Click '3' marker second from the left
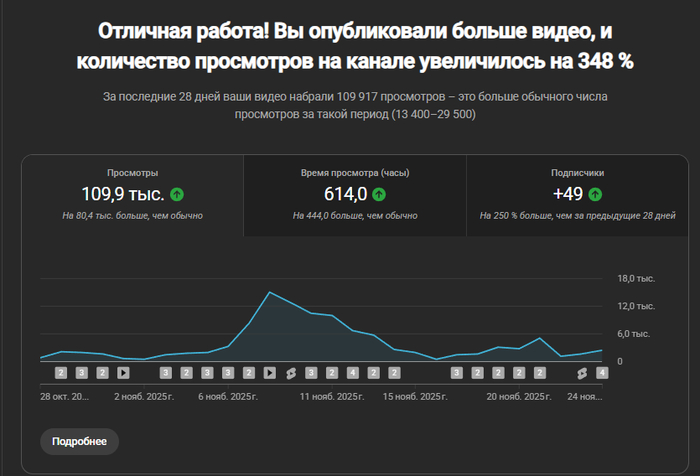Viewport: 700px width, 476px height. tap(81, 373)
